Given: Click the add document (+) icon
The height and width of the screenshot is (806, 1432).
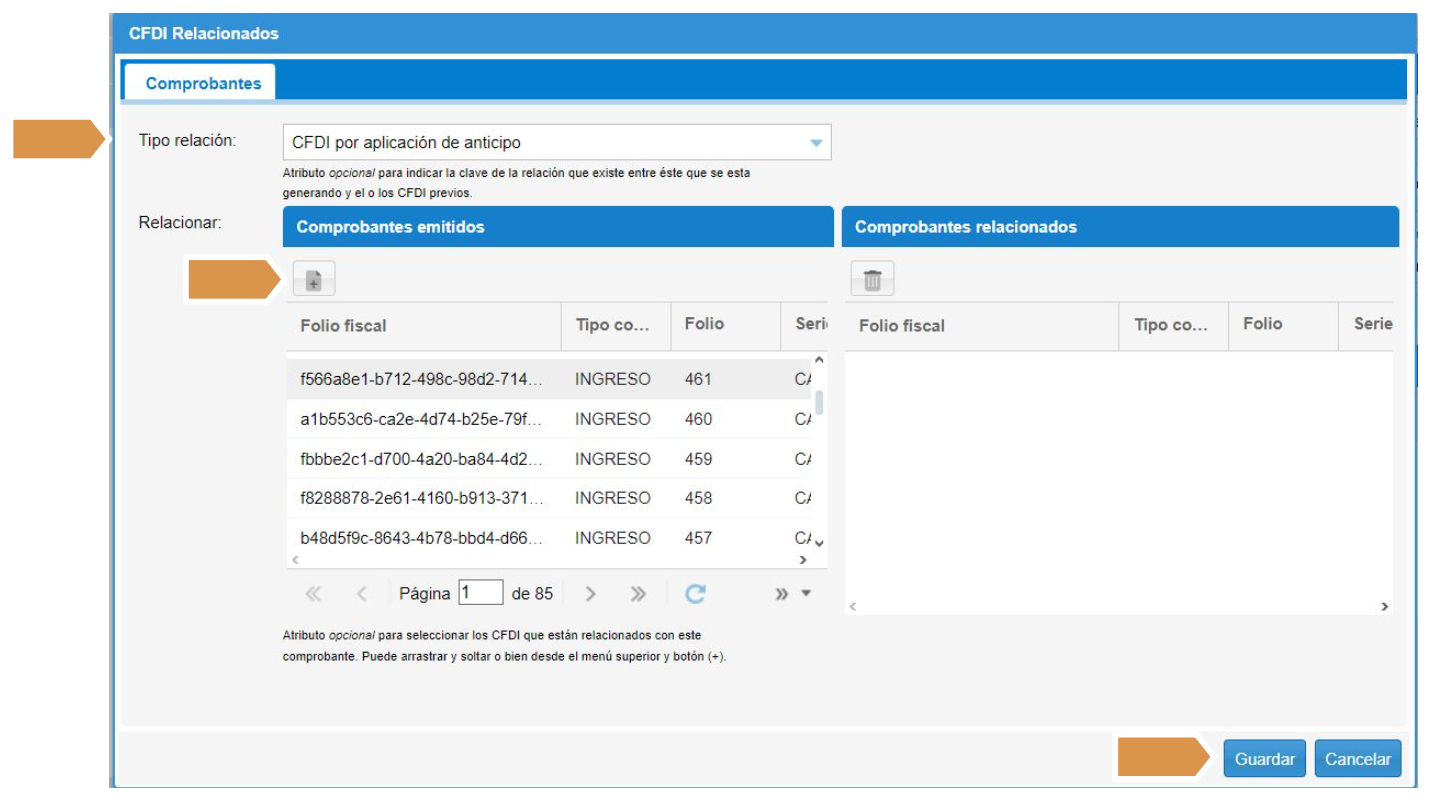Looking at the screenshot, I should (313, 281).
